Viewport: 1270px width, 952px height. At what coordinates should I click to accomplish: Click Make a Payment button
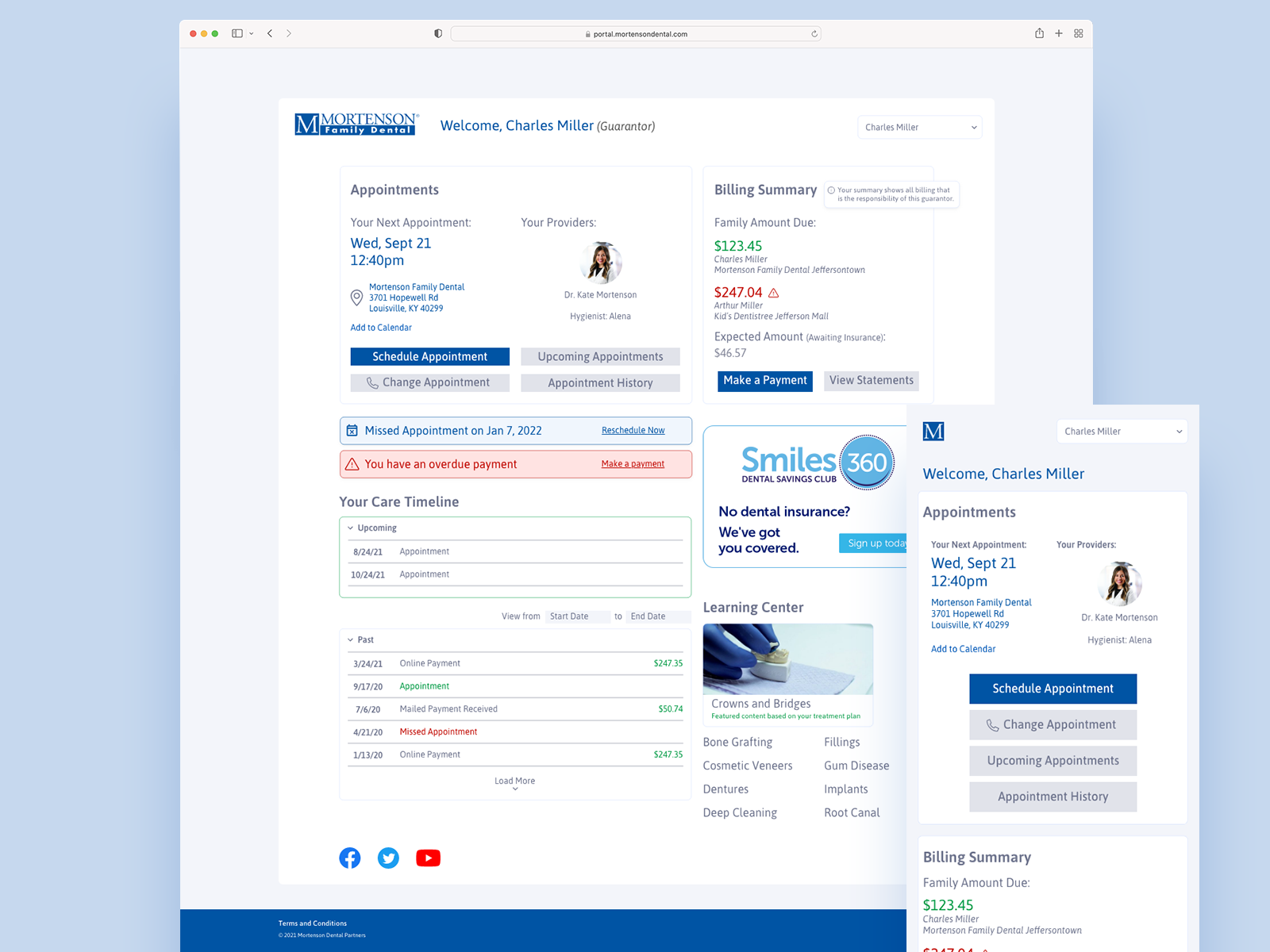[765, 381]
